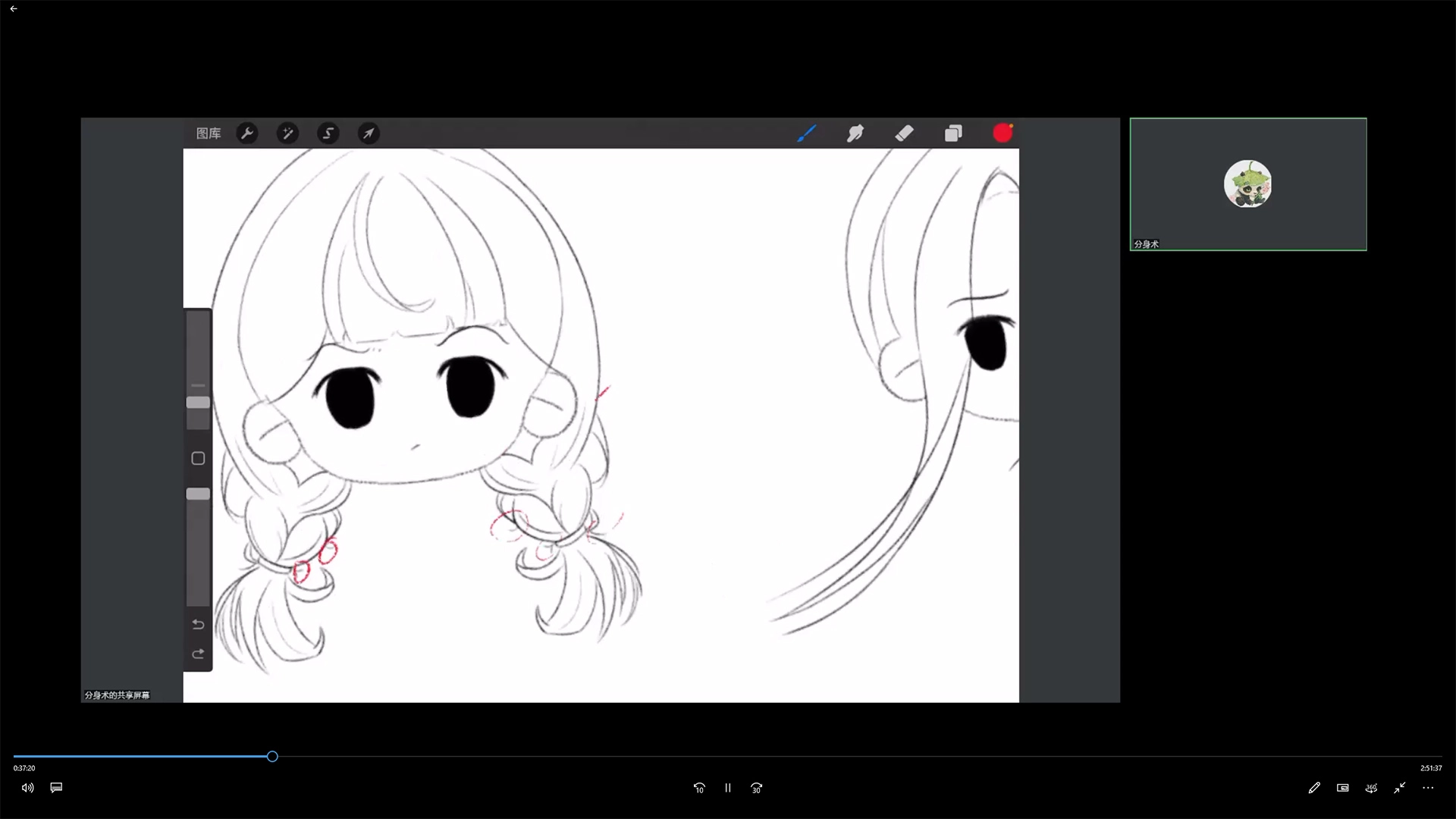
Task: Select the Transform arrow tool
Action: tap(369, 133)
